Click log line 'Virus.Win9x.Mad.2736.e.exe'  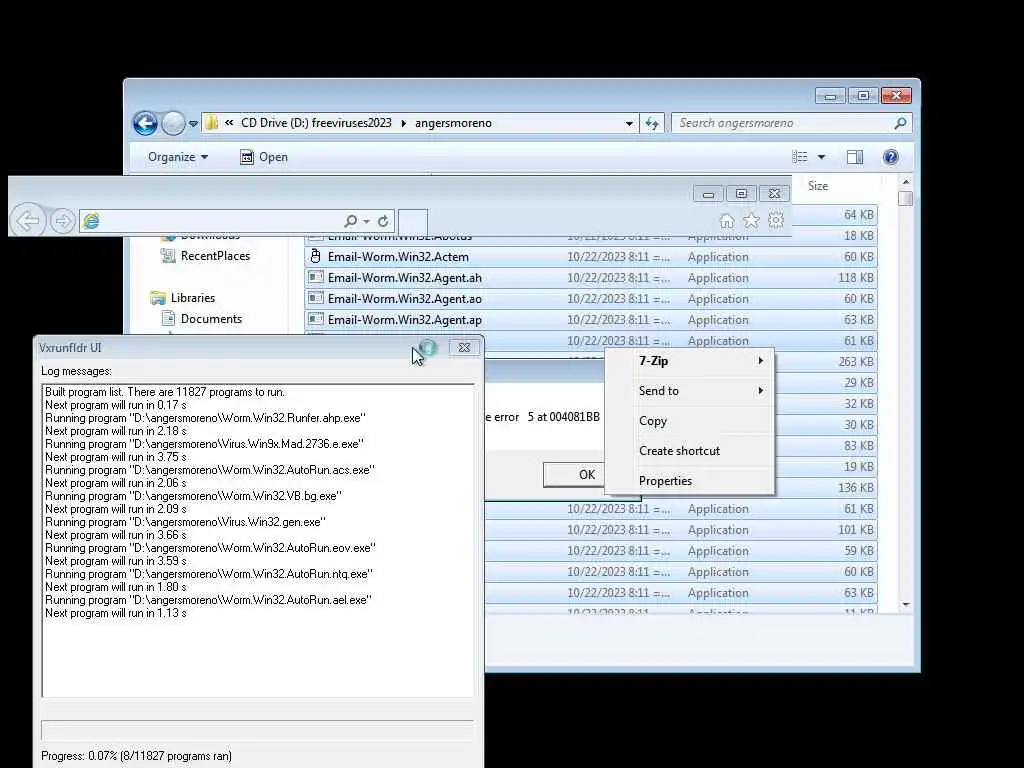[204, 444]
